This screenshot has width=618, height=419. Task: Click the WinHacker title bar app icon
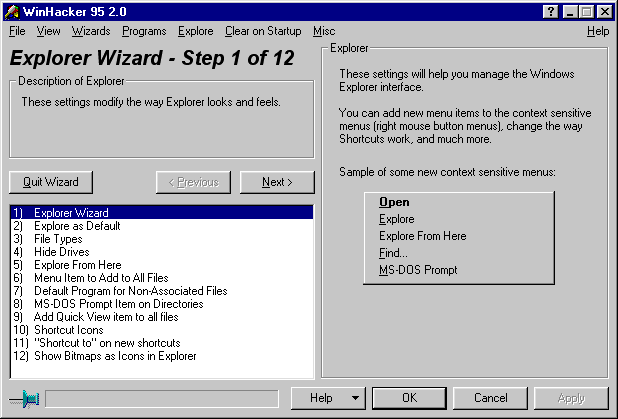(11, 11)
